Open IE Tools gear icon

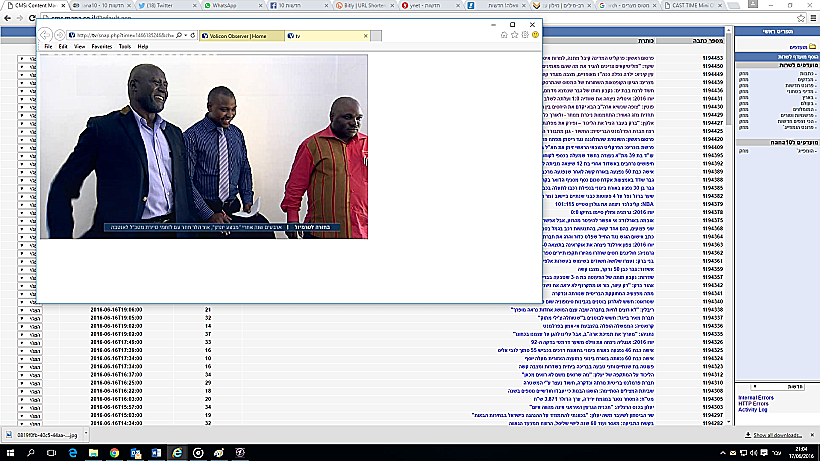tap(522, 34)
